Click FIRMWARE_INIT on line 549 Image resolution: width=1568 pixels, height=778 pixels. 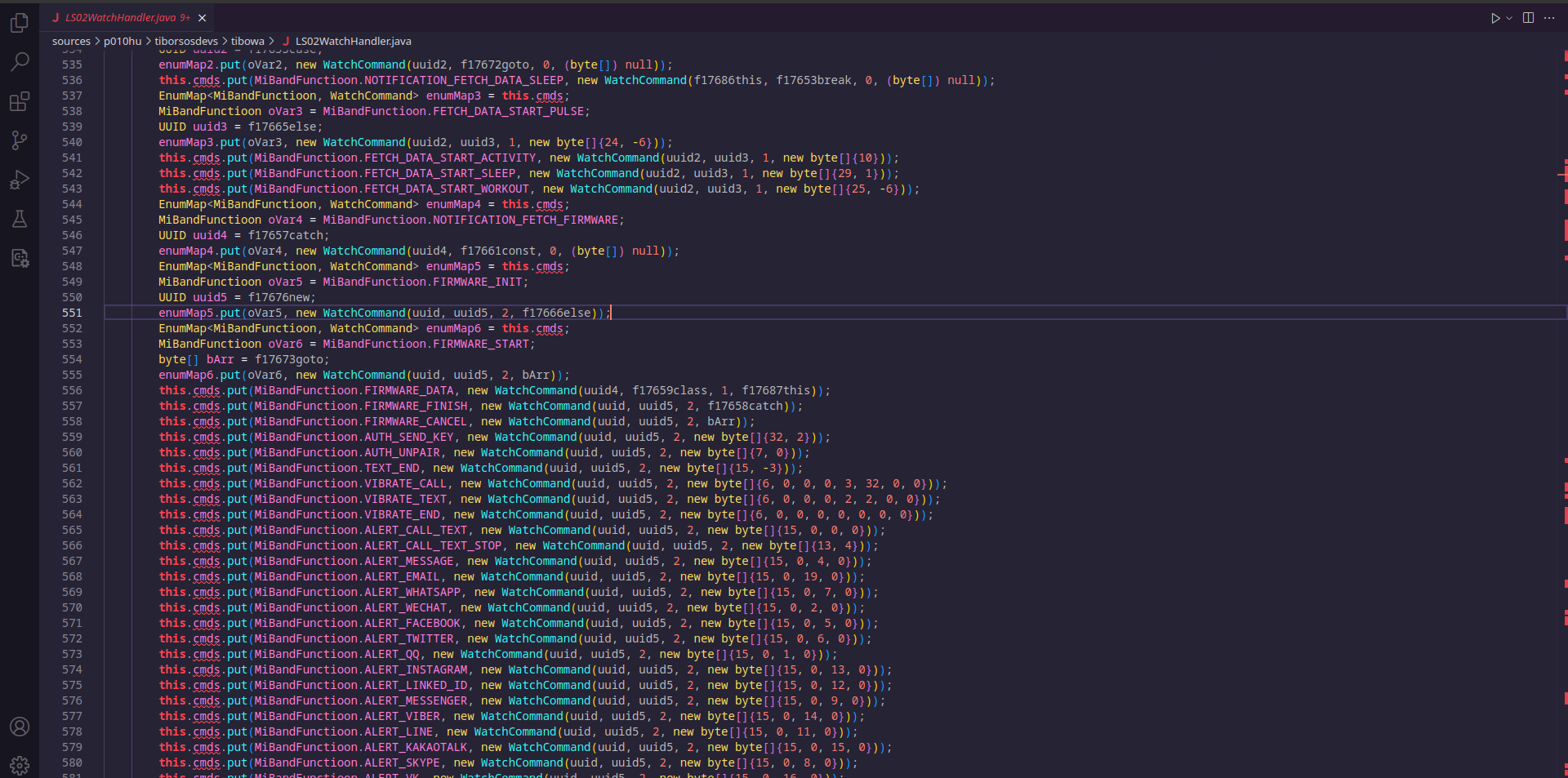[477, 282]
